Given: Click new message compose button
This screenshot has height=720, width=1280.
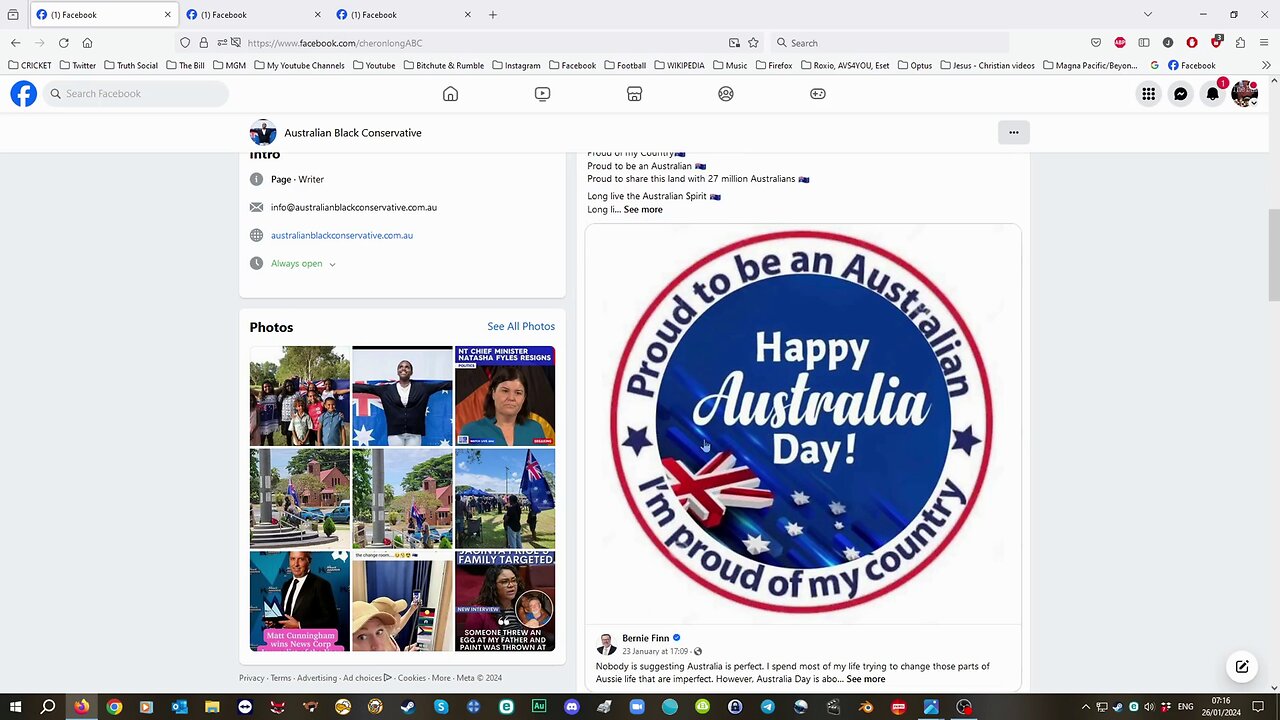Looking at the screenshot, I should tap(1242, 667).
